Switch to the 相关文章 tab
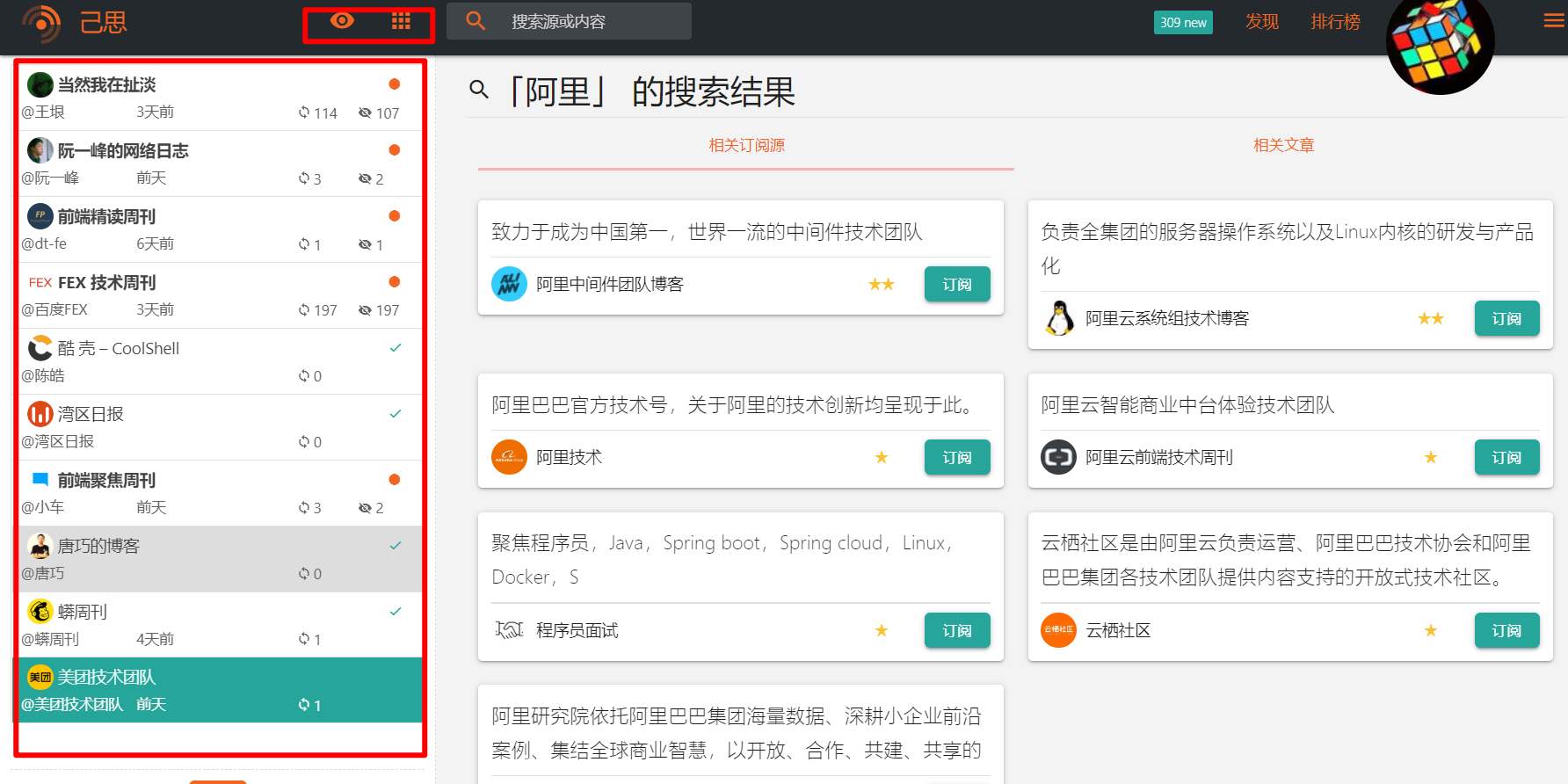The image size is (1568, 784). (x=1283, y=145)
